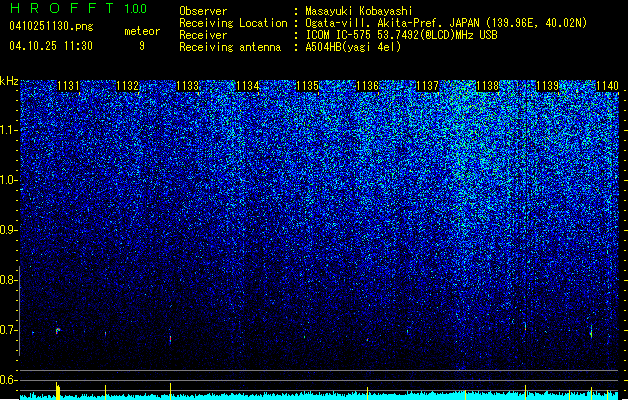Click the 1132 time marker
This screenshot has width=629, height=400.
coord(128,86)
